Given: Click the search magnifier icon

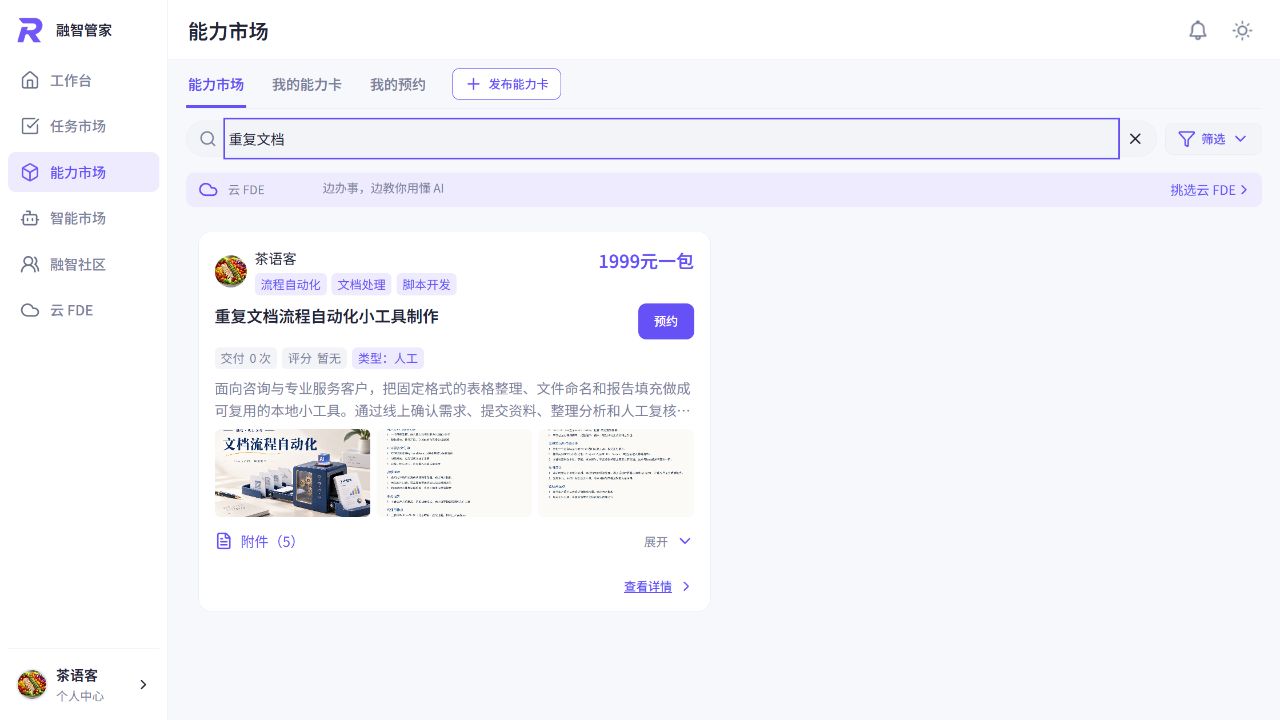Looking at the screenshot, I should coord(208,139).
